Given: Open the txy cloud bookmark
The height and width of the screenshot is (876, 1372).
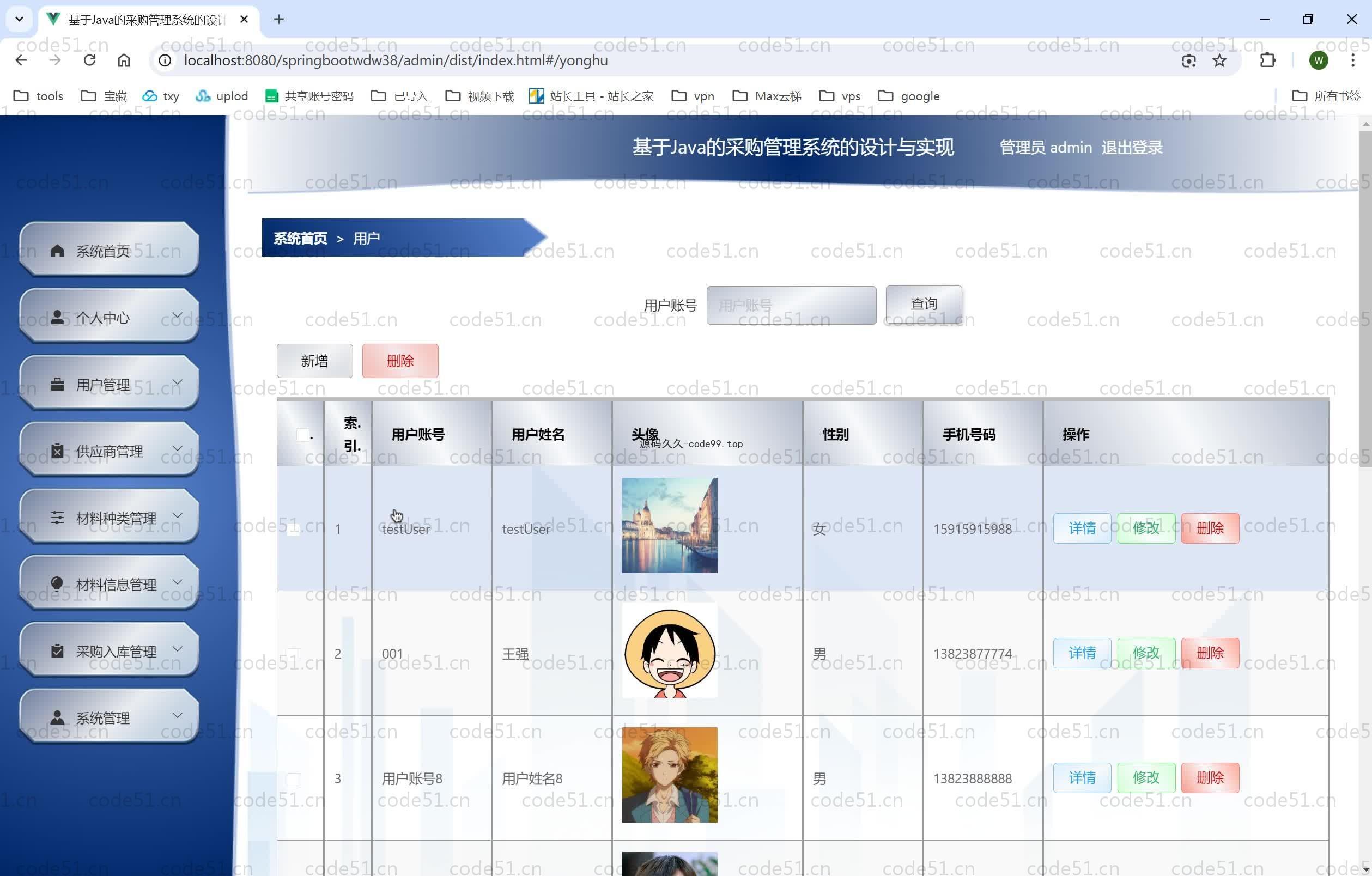Looking at the screenshot, I should click(x=161, y=96).
